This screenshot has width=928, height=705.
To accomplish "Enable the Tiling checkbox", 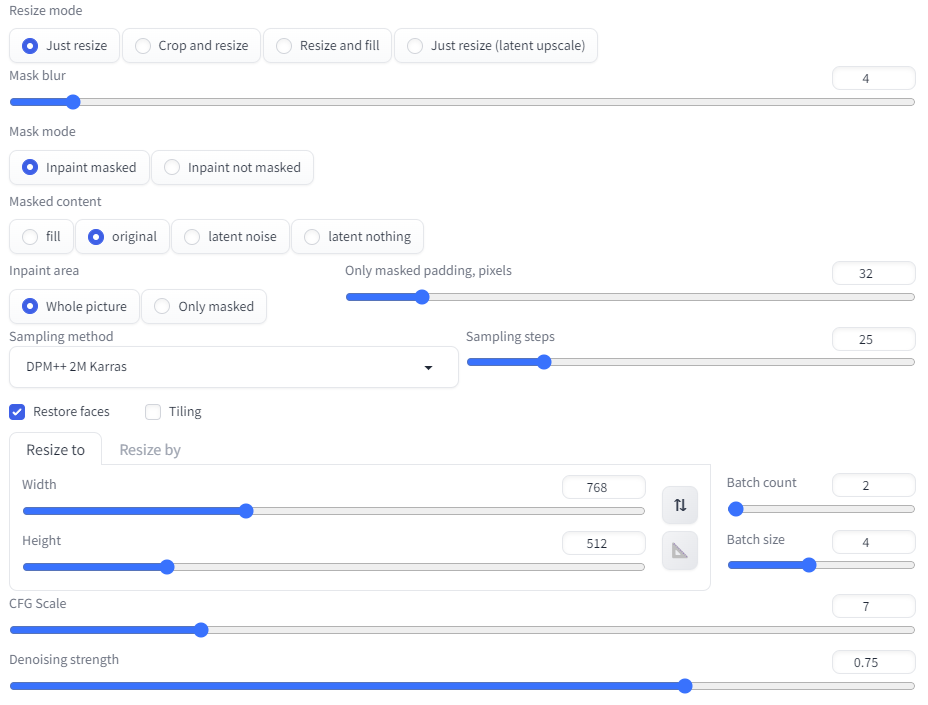I will tap(153, 412).
